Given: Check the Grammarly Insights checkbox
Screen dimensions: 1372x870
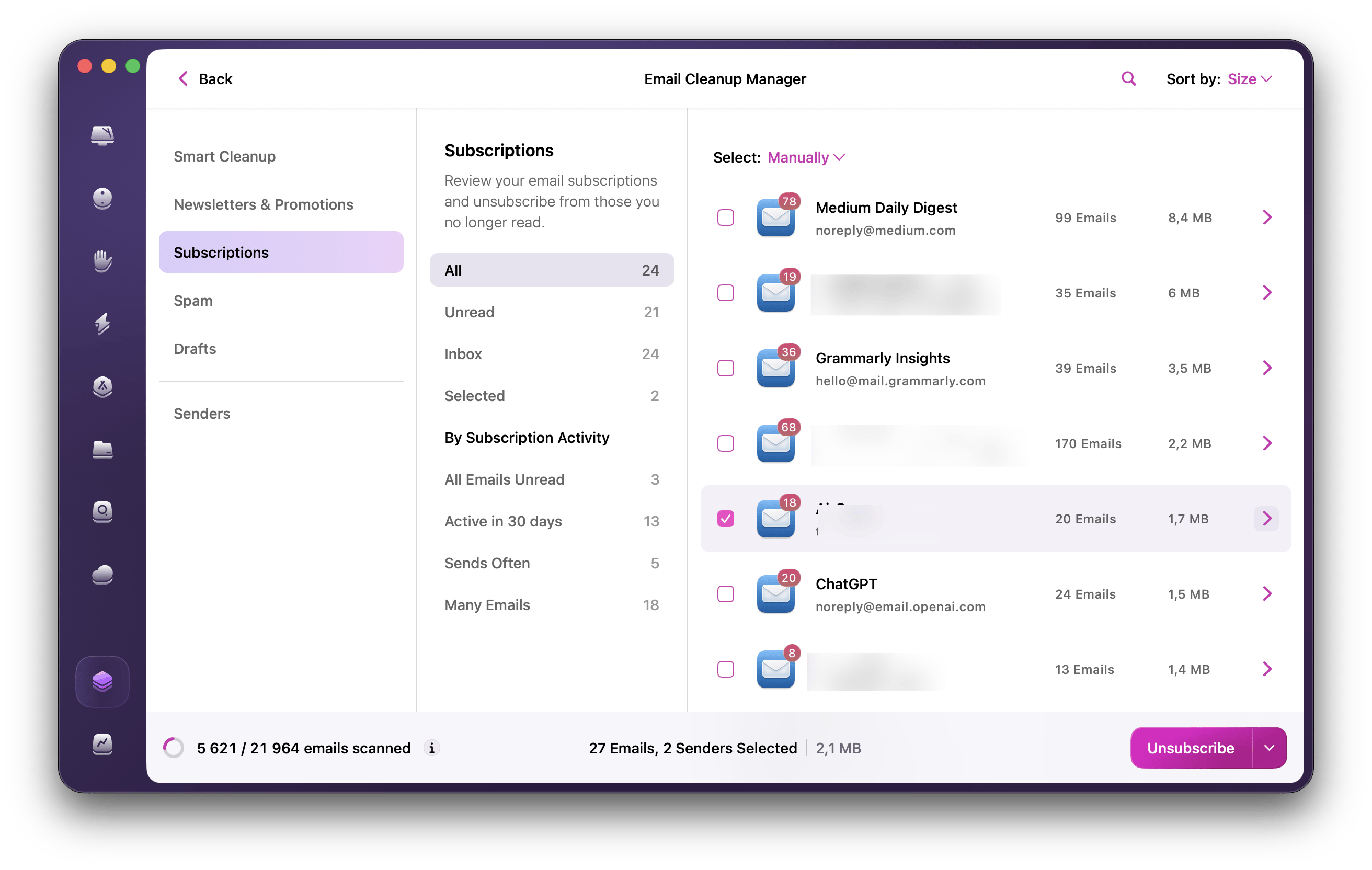Looking at the screenshot, I should click(x=725, y=368).
